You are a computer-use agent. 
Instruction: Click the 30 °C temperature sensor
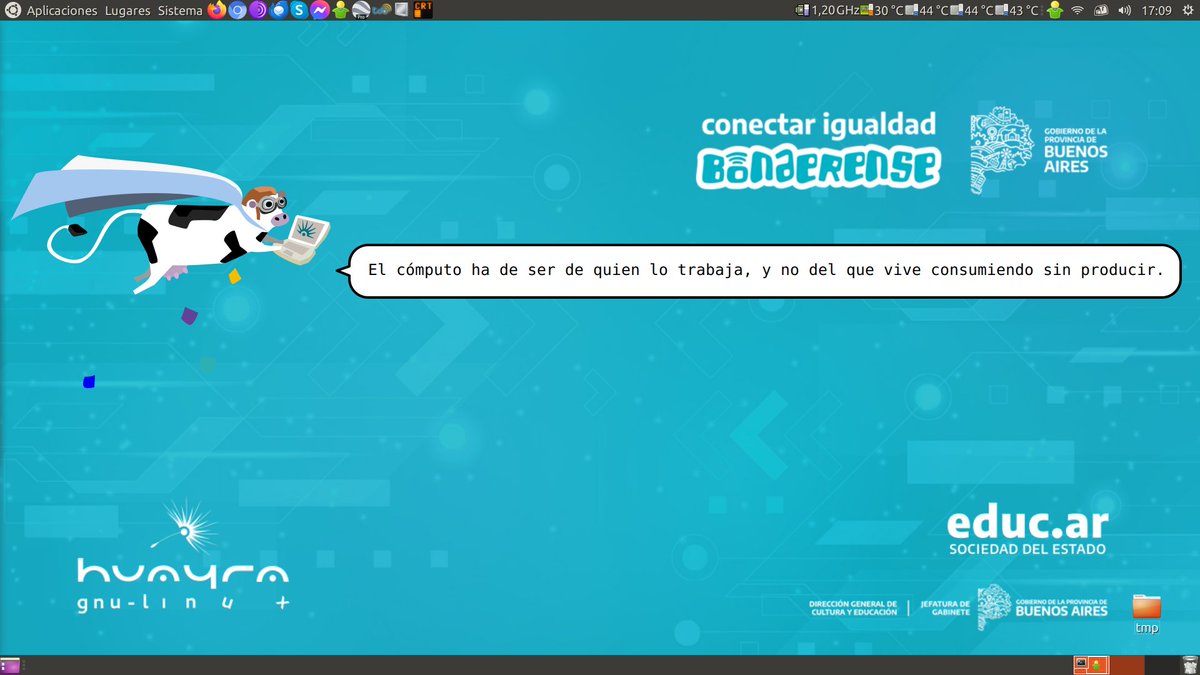[x=881, y=11]
